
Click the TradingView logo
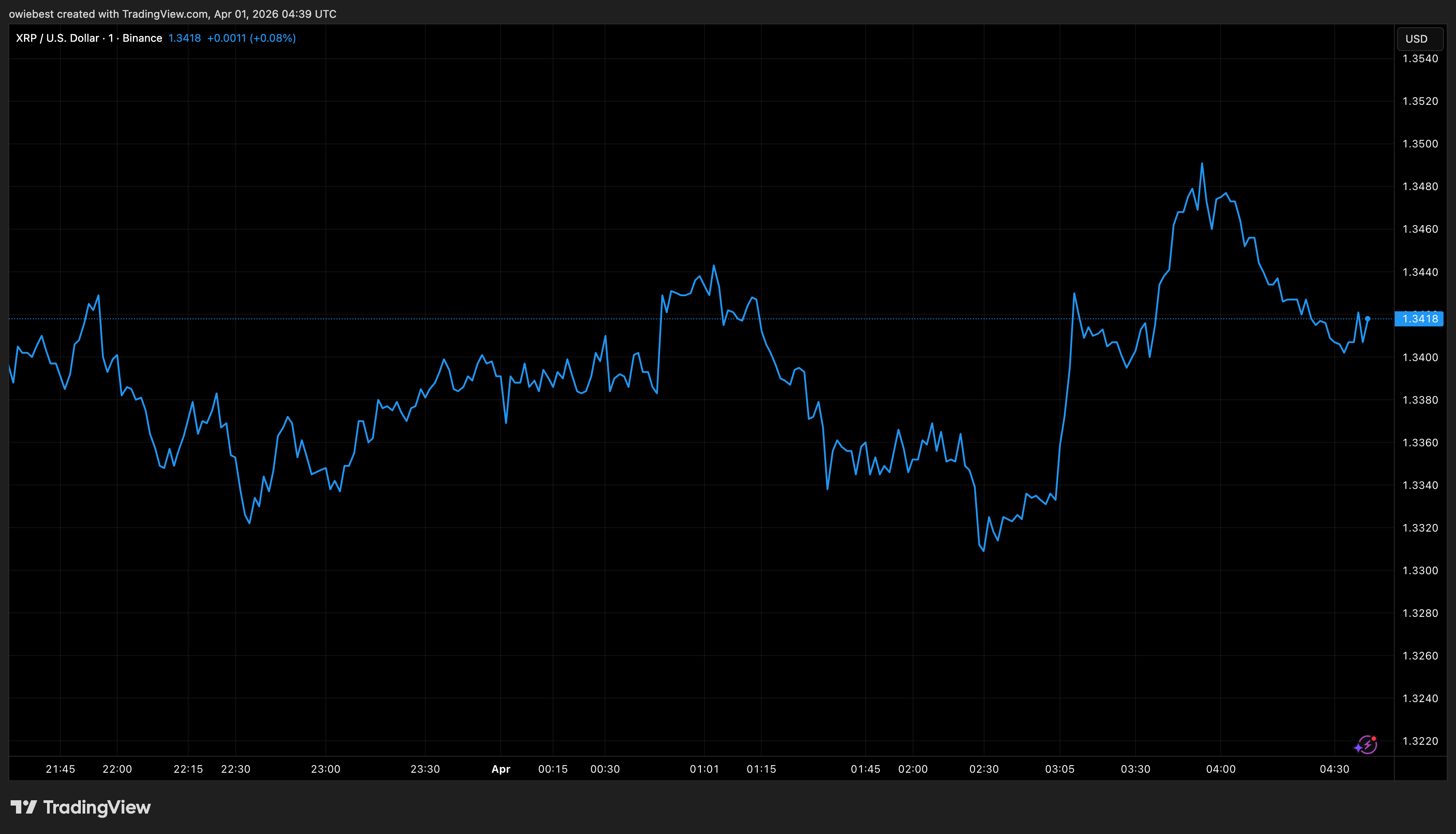tap(81, 807)
